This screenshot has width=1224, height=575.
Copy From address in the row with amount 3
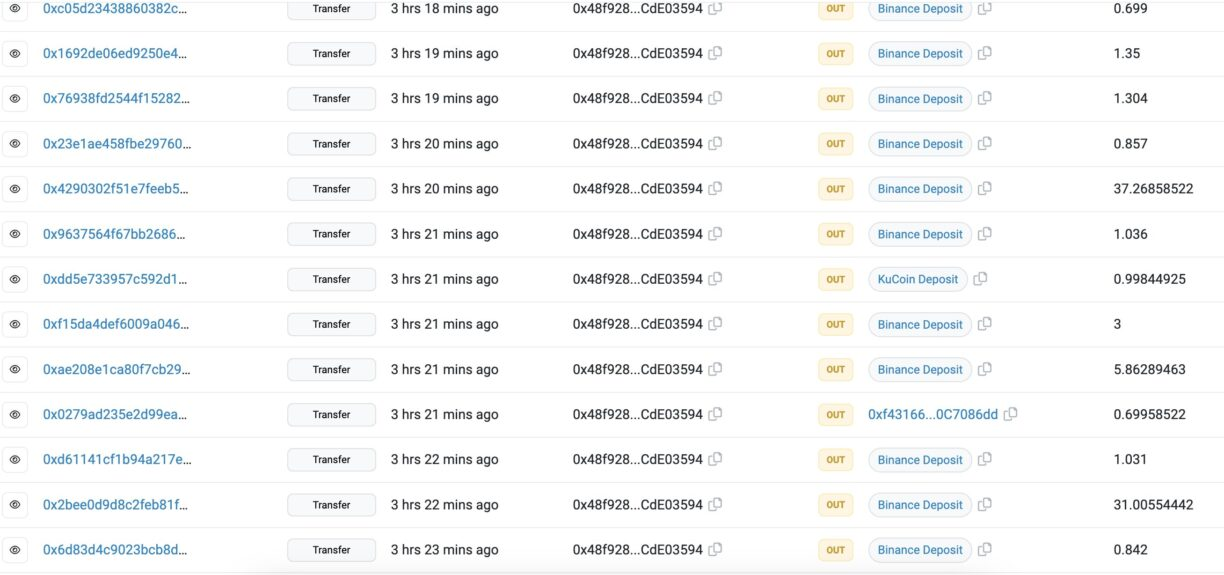[715, 324]
